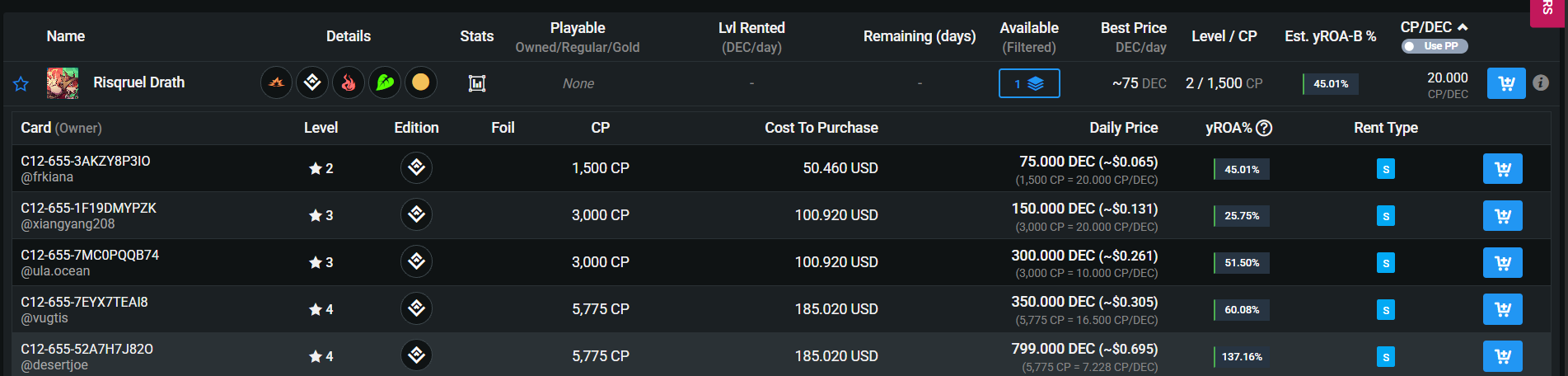Click the 51.50% yROA badge for ula.ocean
1568x376 pixels.
click(x=1242, y=263)
